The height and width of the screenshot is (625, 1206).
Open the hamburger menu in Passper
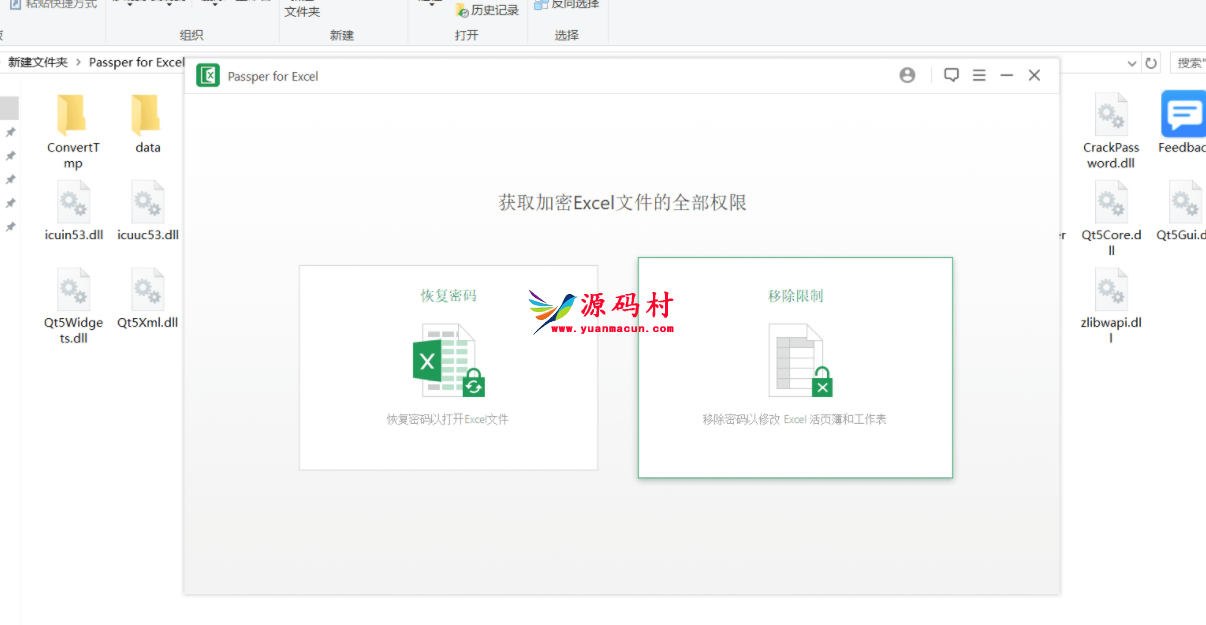coord(979,76)
